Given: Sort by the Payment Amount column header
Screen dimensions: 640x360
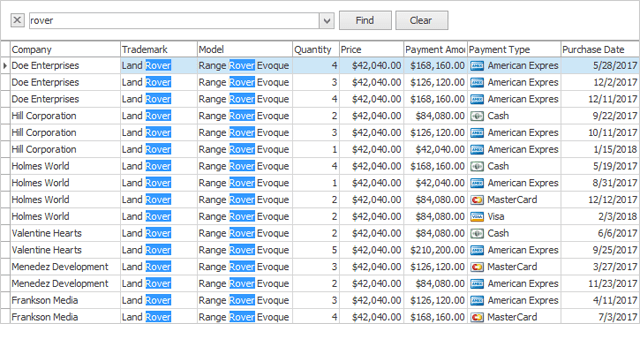Looking at the screenshot, I should [x=435, y=49].
